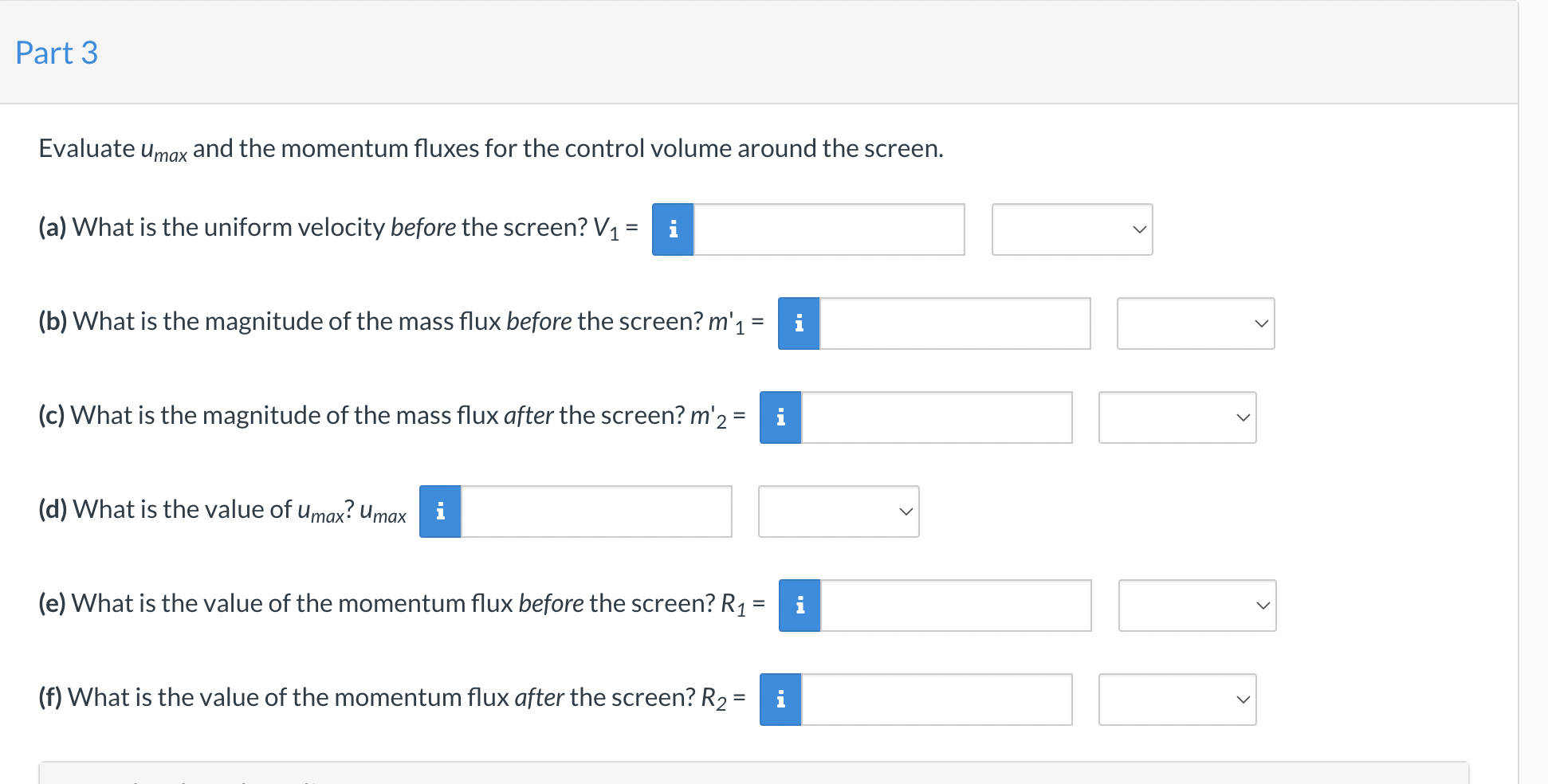Click inside the V1 answer field

tap(829, 229)
